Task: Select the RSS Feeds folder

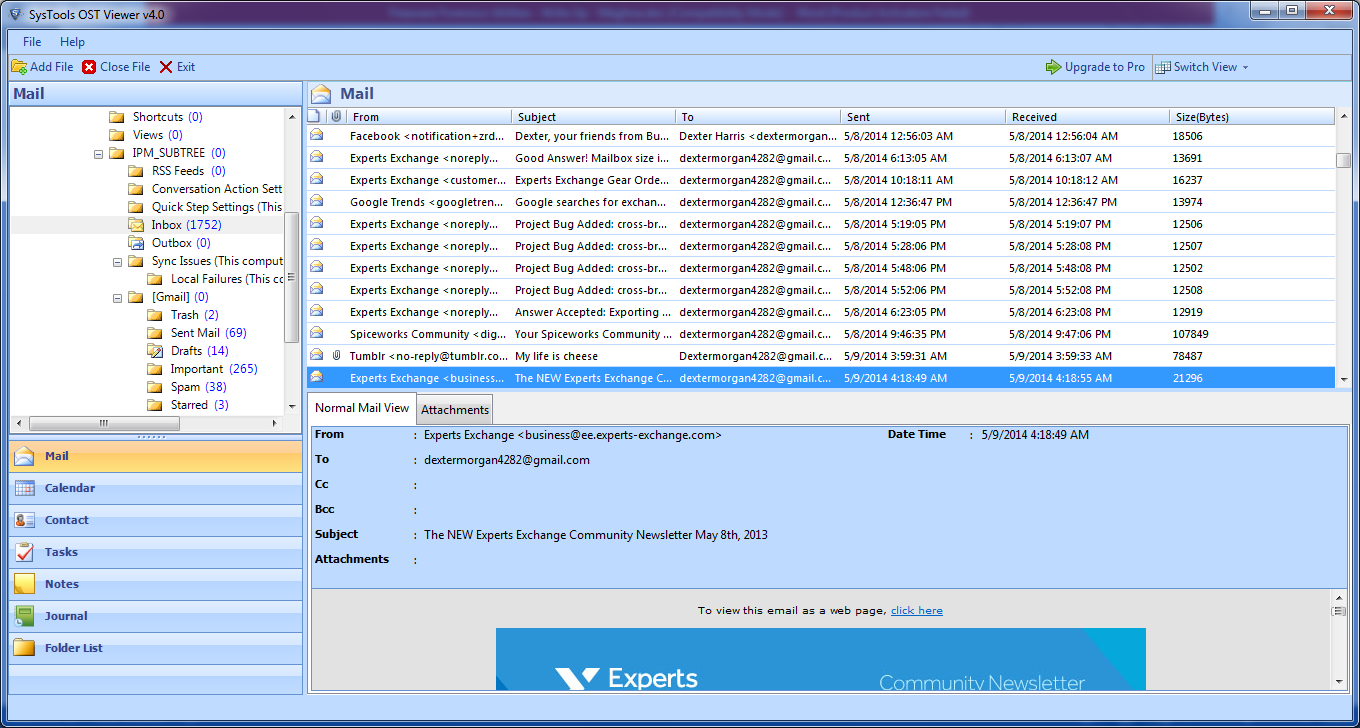Action: (x=188, y=171)
